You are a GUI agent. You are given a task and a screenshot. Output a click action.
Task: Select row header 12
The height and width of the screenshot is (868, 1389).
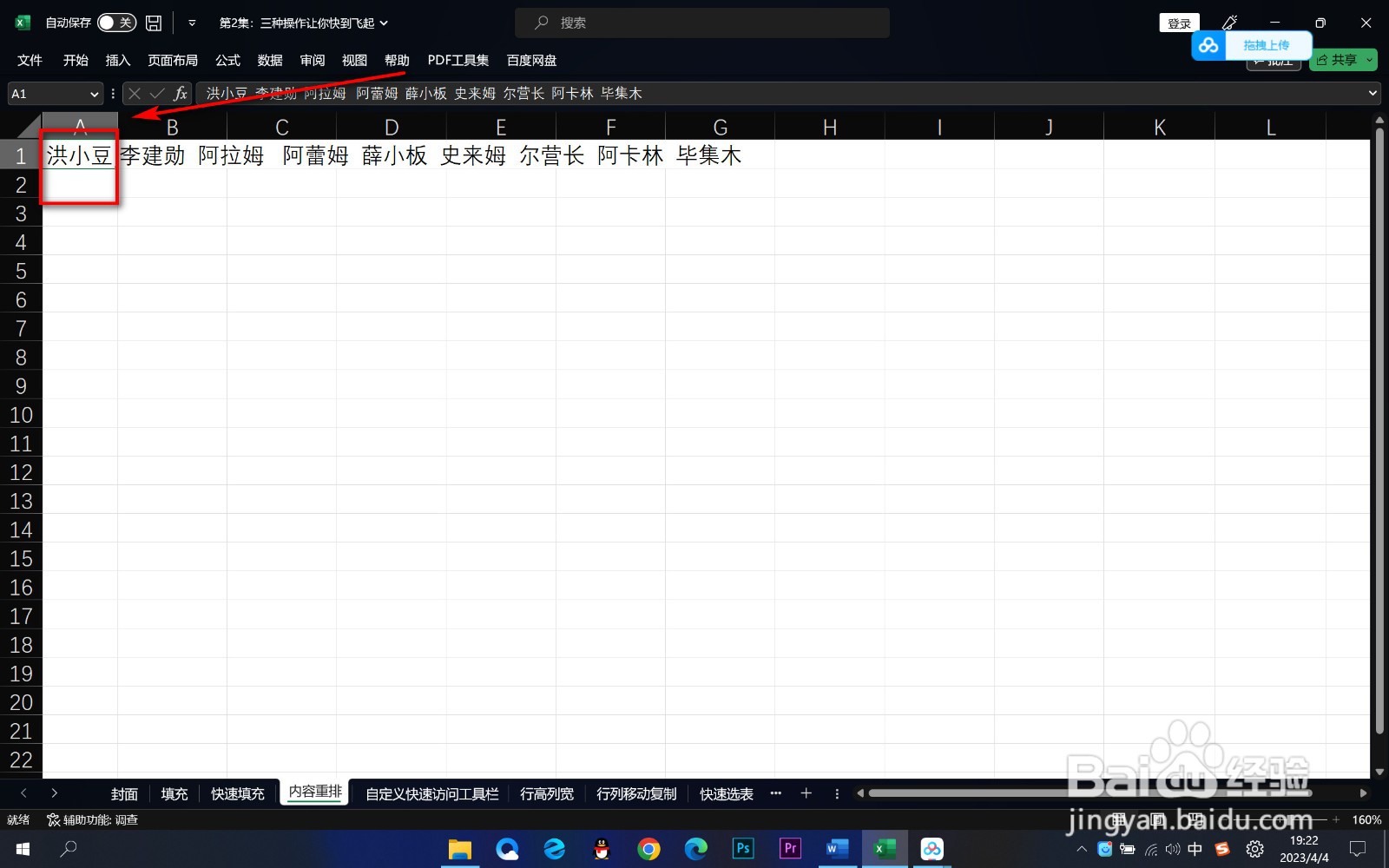coord(21,472)
